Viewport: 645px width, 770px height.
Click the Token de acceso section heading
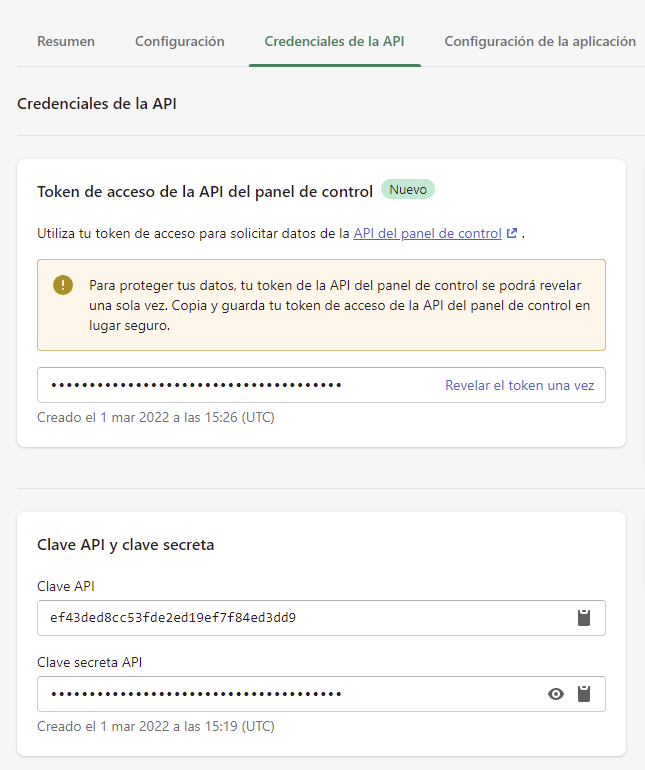pyautogui.click(x=205, y=192)
